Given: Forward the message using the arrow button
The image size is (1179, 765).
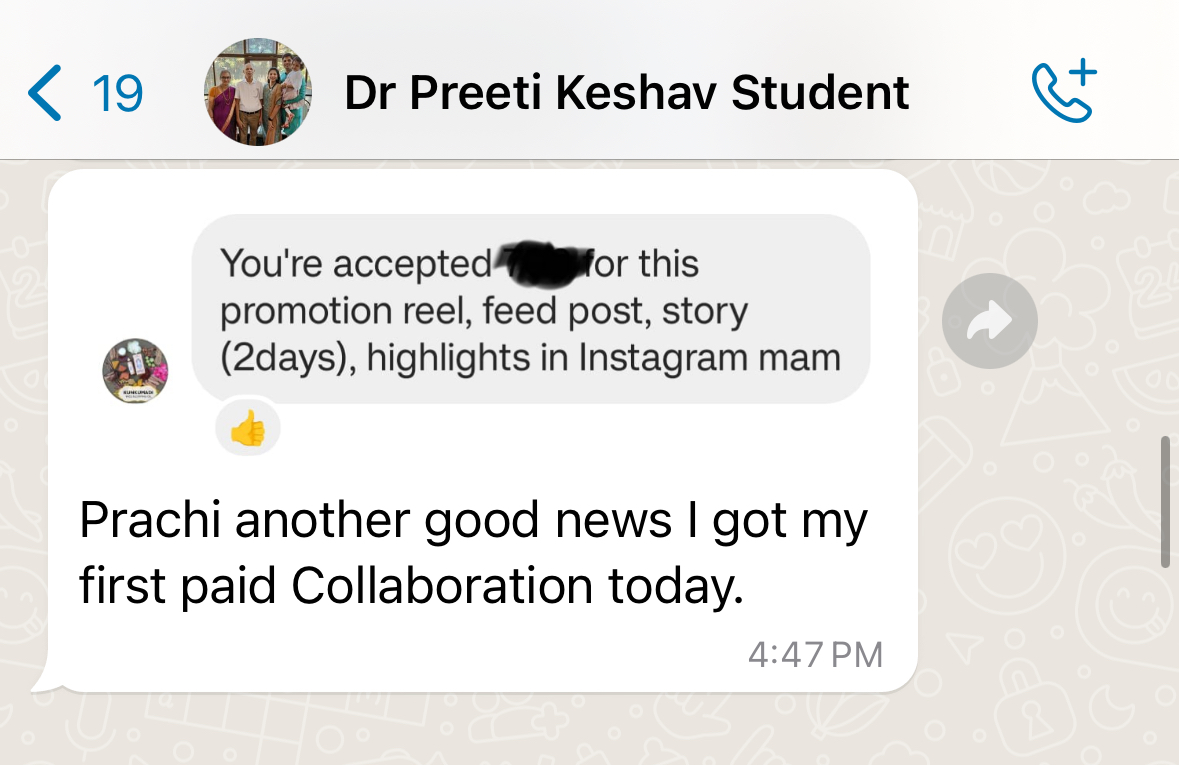Looking at the screenshot, I should [x=989, y=321].
